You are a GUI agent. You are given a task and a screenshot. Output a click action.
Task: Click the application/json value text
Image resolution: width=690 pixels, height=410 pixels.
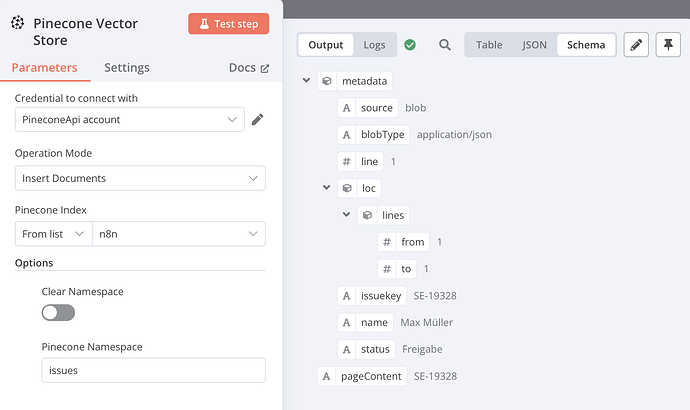(x=454, y=135)
